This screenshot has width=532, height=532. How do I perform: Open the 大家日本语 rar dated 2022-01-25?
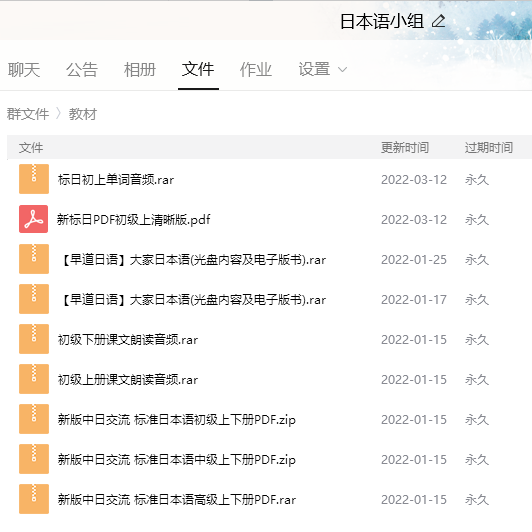pos(193,260)
